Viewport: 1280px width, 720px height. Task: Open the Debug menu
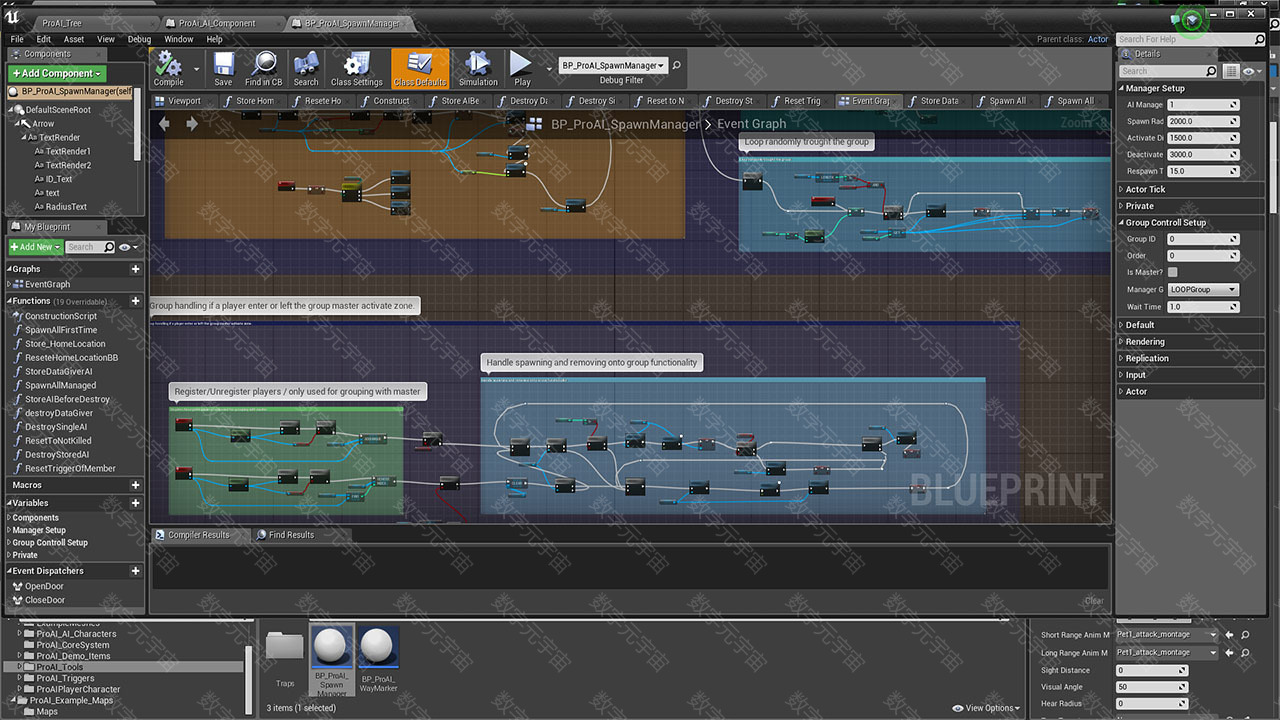coord(139,39)
